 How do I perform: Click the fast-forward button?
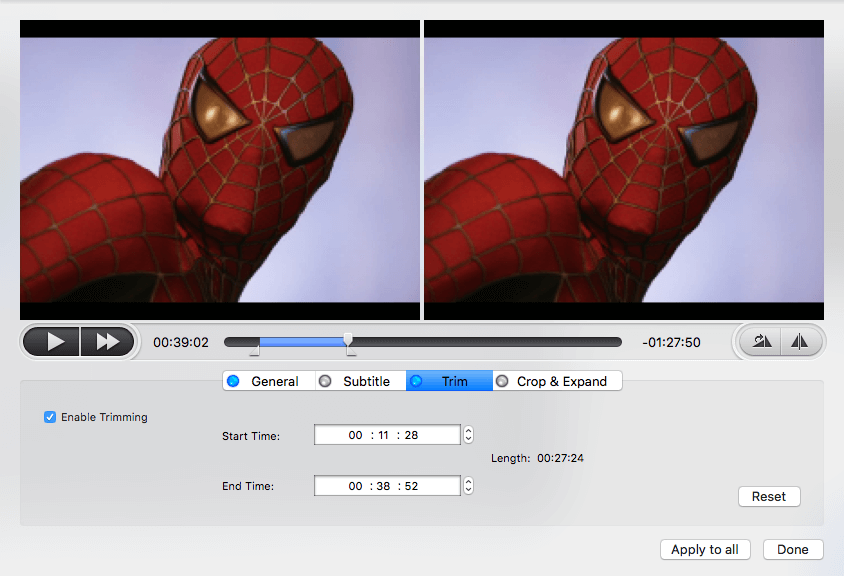coord(107,341)
